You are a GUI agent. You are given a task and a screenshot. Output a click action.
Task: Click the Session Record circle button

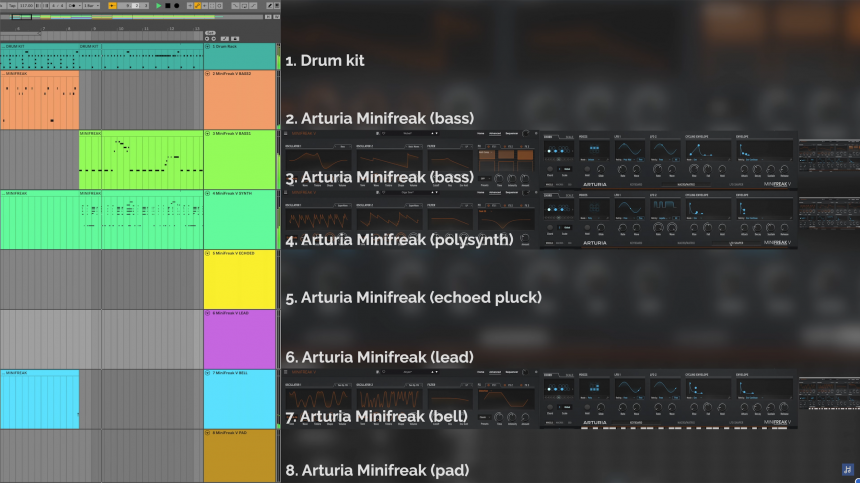pos(219,5)
